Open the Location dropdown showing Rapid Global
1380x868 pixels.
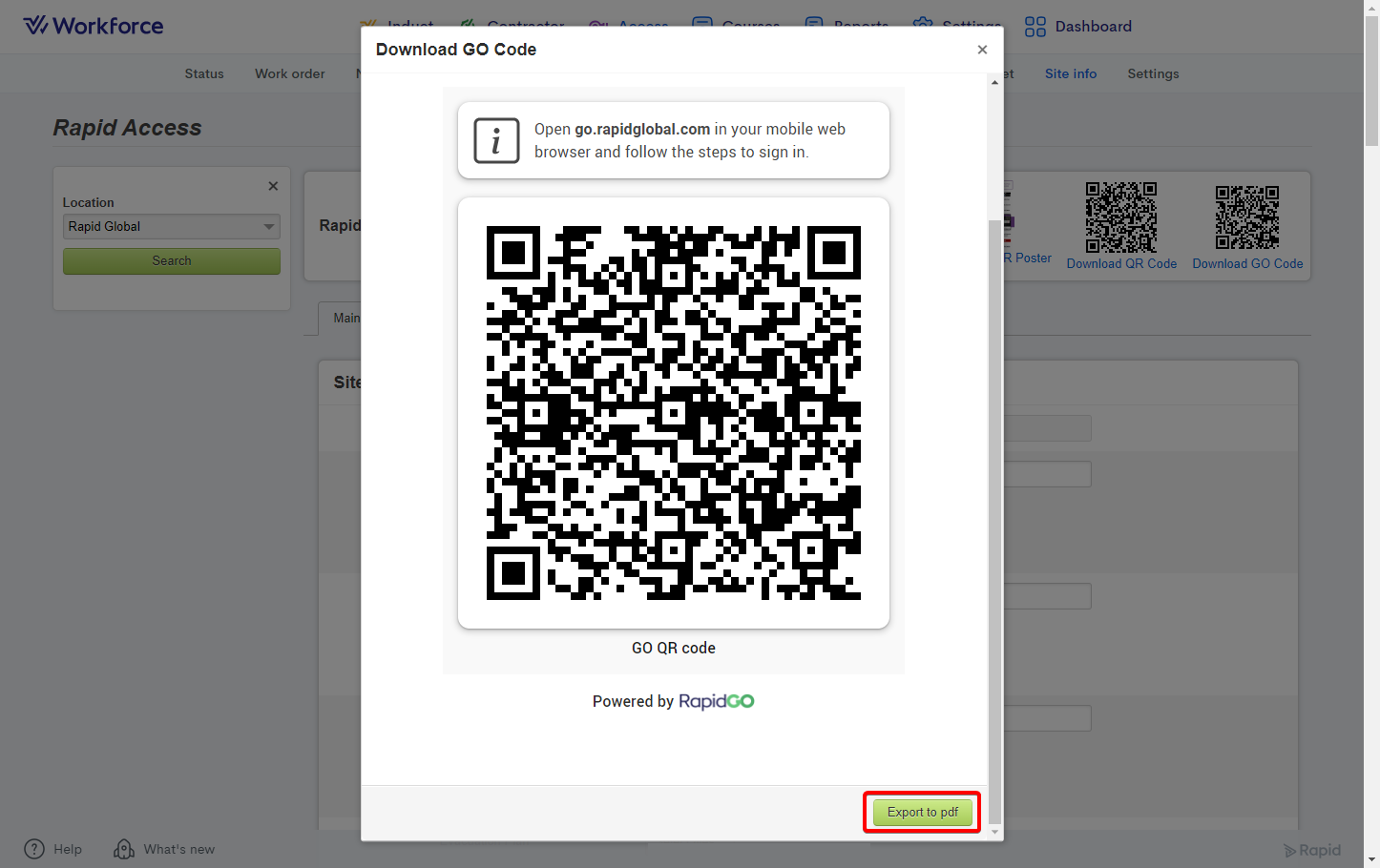tap(172, 227)
